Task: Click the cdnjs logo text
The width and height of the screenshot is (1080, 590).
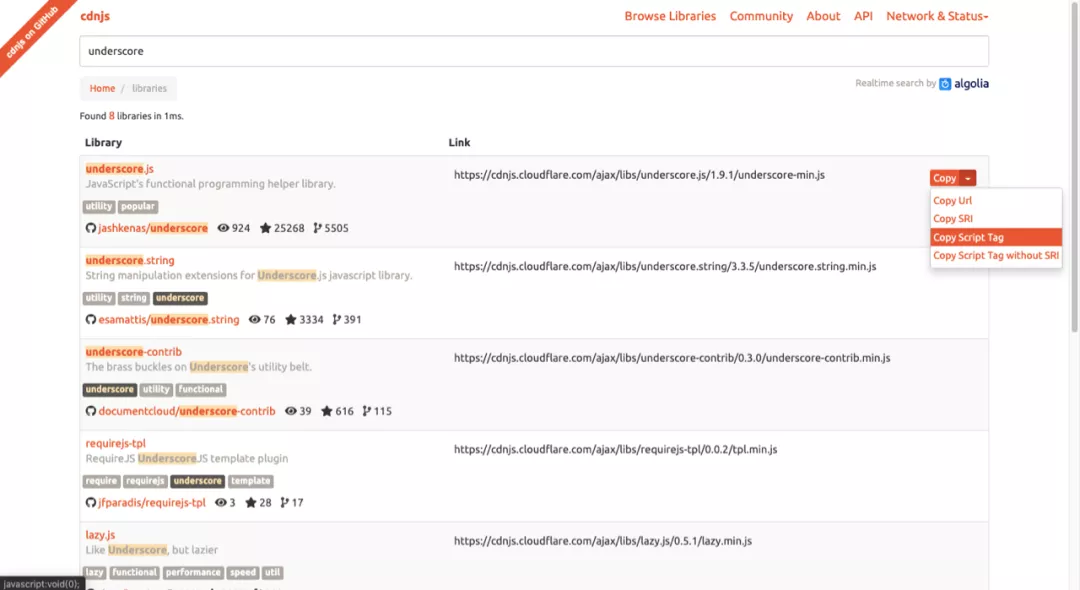Action: point(95,16)
